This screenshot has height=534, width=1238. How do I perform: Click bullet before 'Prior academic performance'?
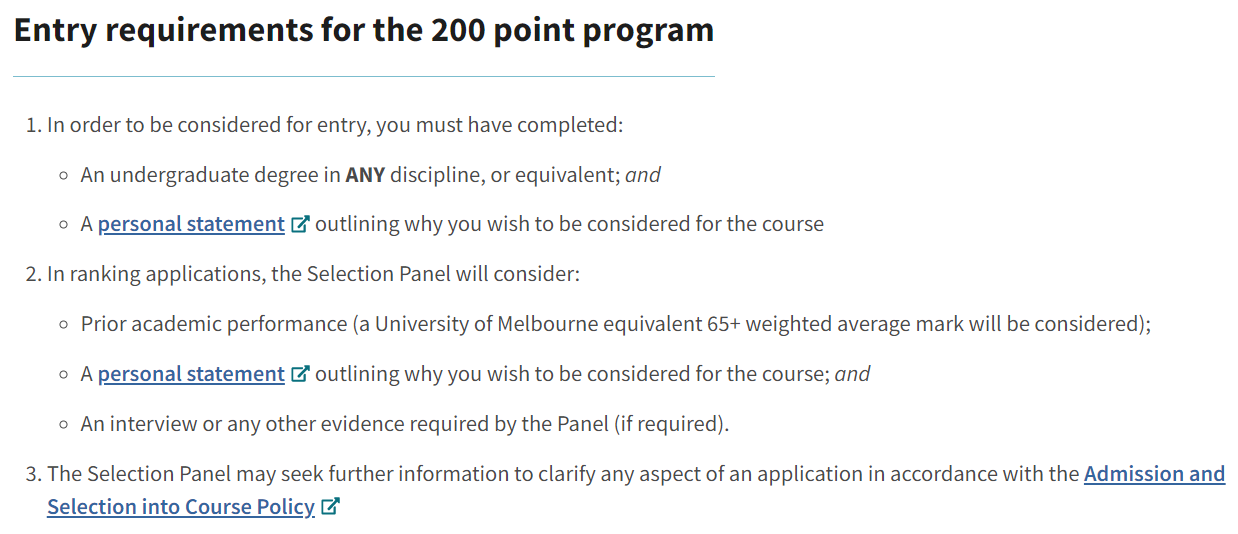click(x=63, y=325)
